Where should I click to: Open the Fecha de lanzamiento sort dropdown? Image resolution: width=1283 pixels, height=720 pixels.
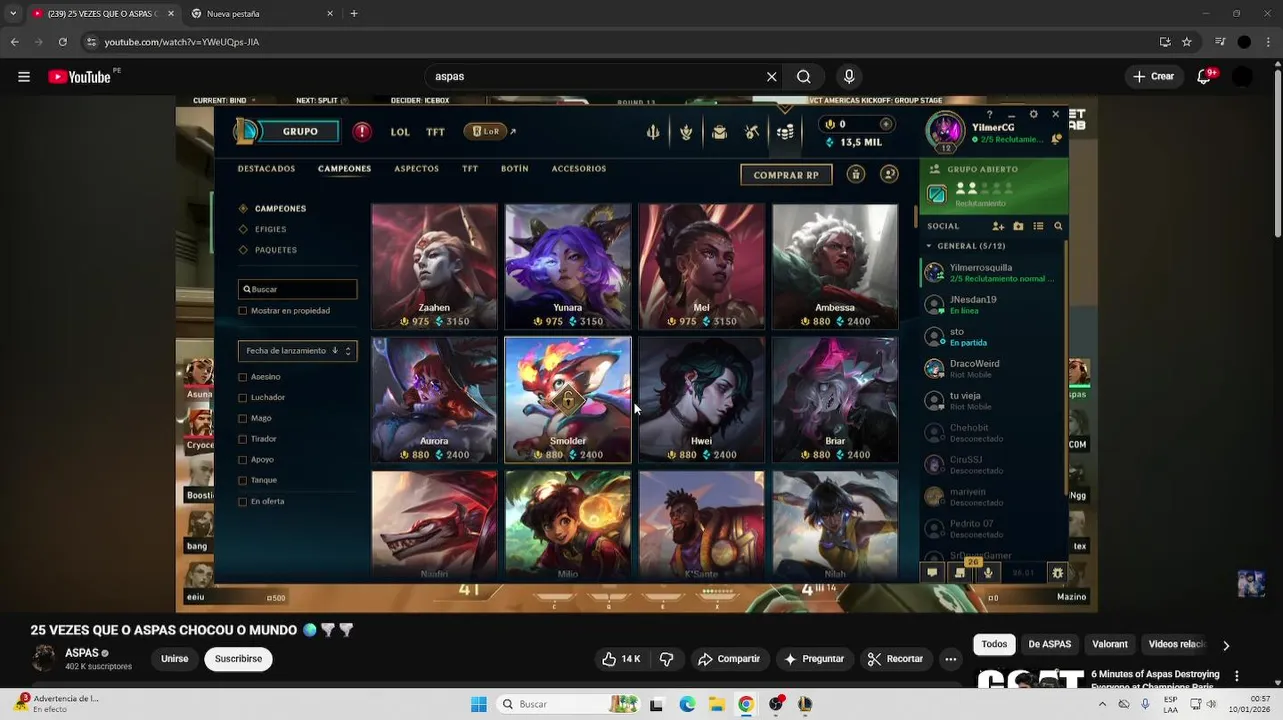pos(297,351)
